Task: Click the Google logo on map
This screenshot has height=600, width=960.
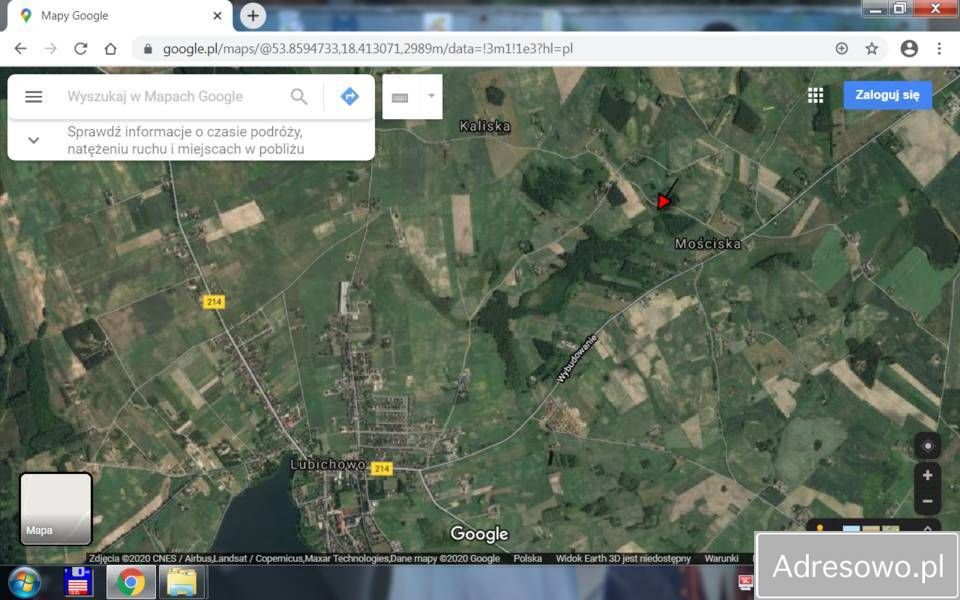Action: click(x=479, y=534)
